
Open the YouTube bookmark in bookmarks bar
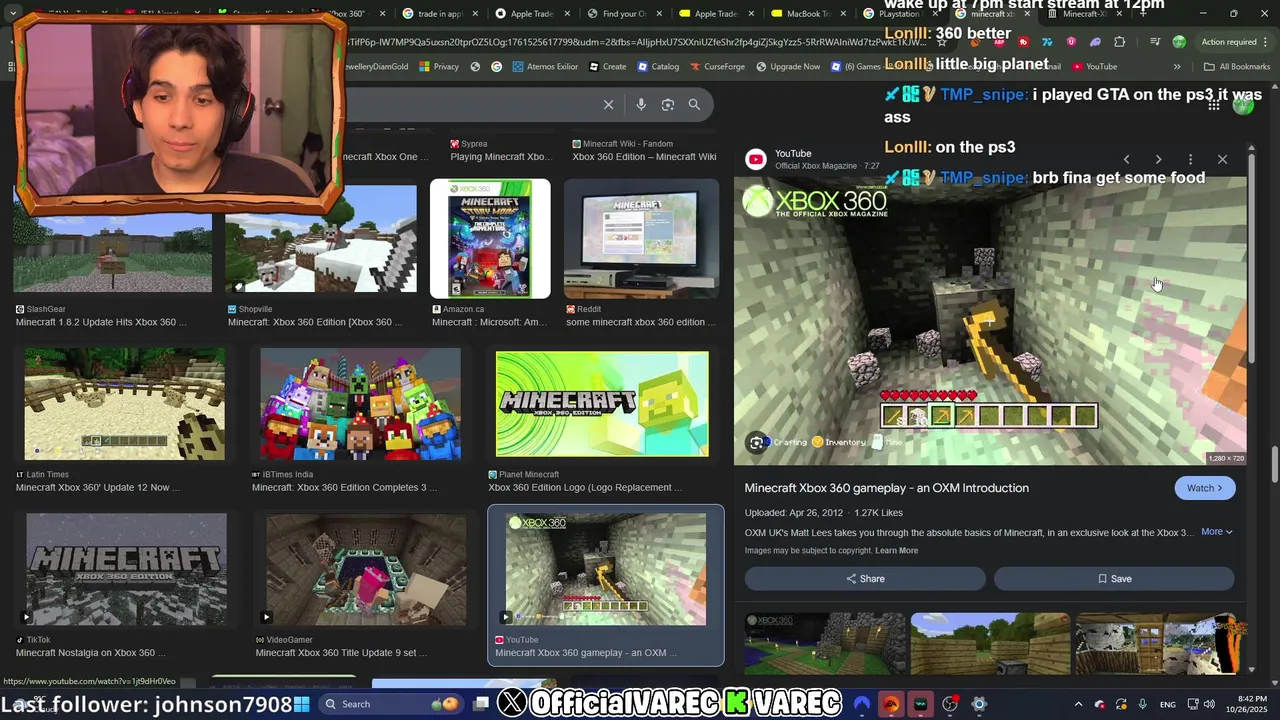[1094, 67]
